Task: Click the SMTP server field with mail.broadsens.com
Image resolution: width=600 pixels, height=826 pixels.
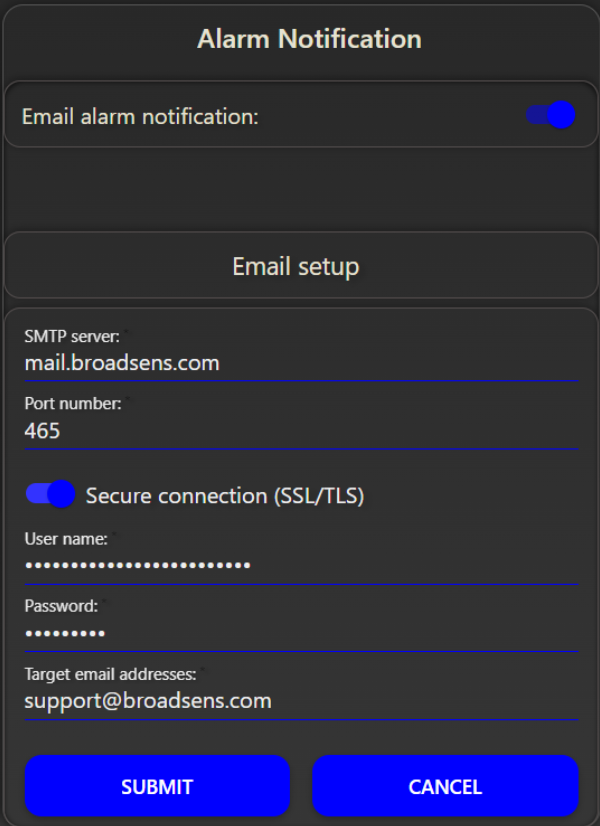Action: 300,363
